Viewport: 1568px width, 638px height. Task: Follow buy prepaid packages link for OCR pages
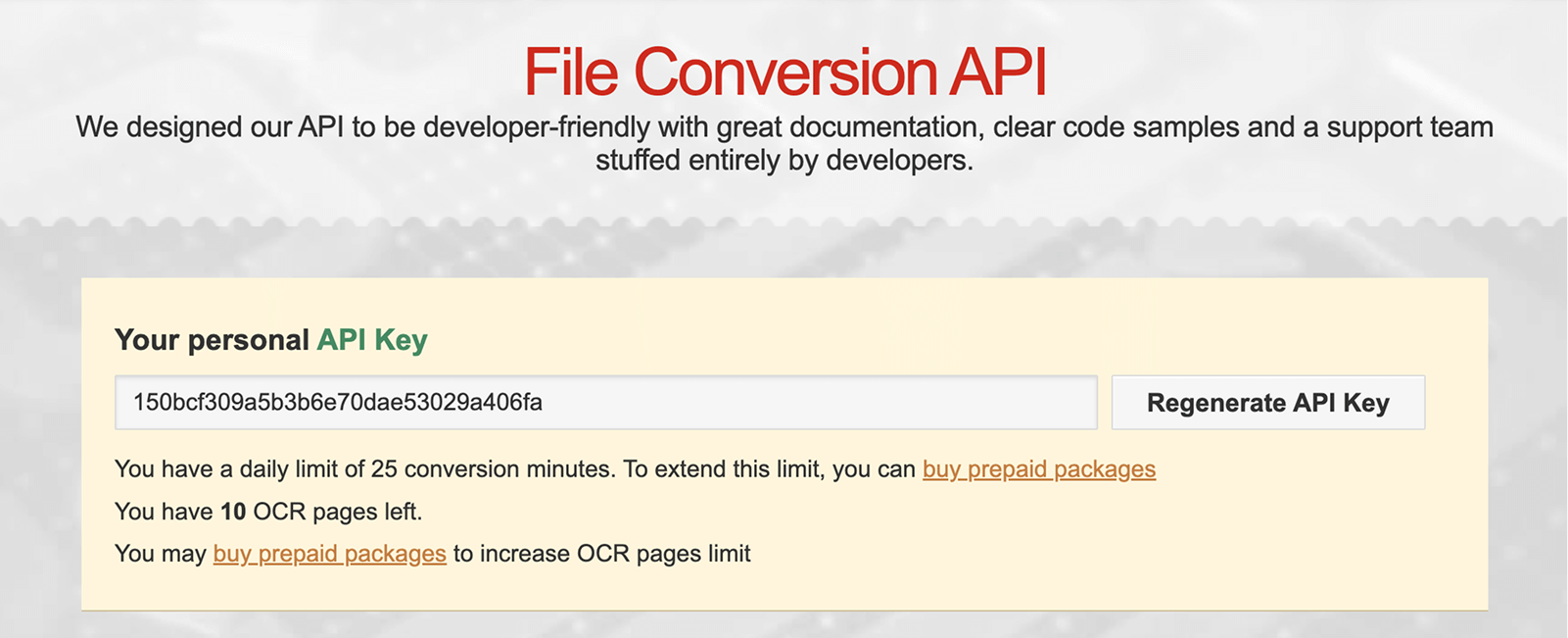tap(329, 554)
